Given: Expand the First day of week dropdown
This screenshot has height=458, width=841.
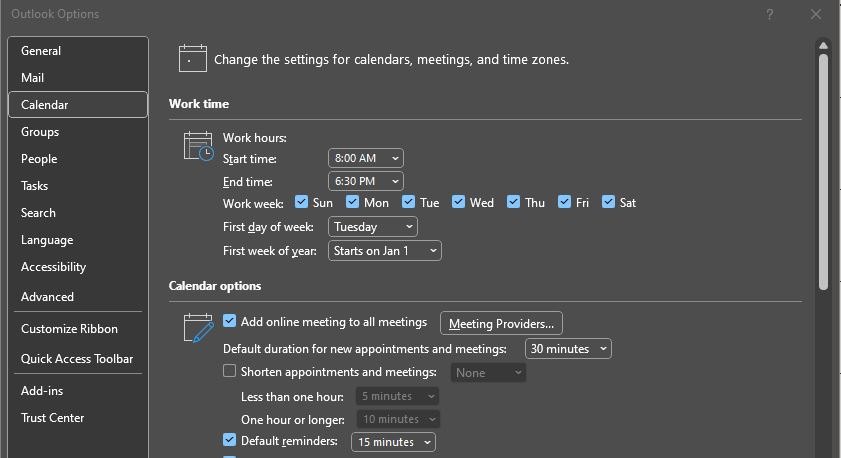Looking at the screenshot, I should pos(373,227).
